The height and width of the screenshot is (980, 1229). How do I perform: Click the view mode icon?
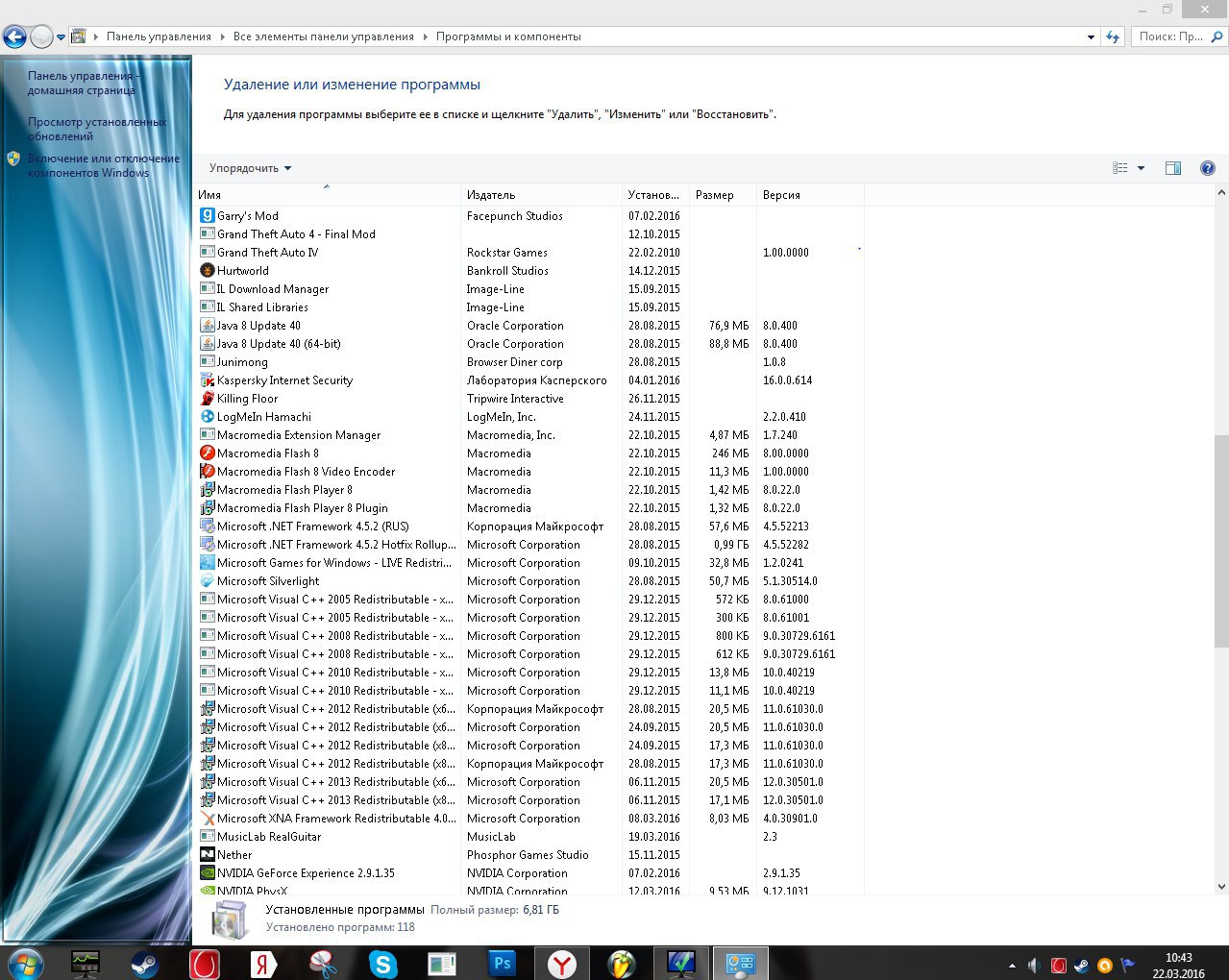(x=1120, y=168)
